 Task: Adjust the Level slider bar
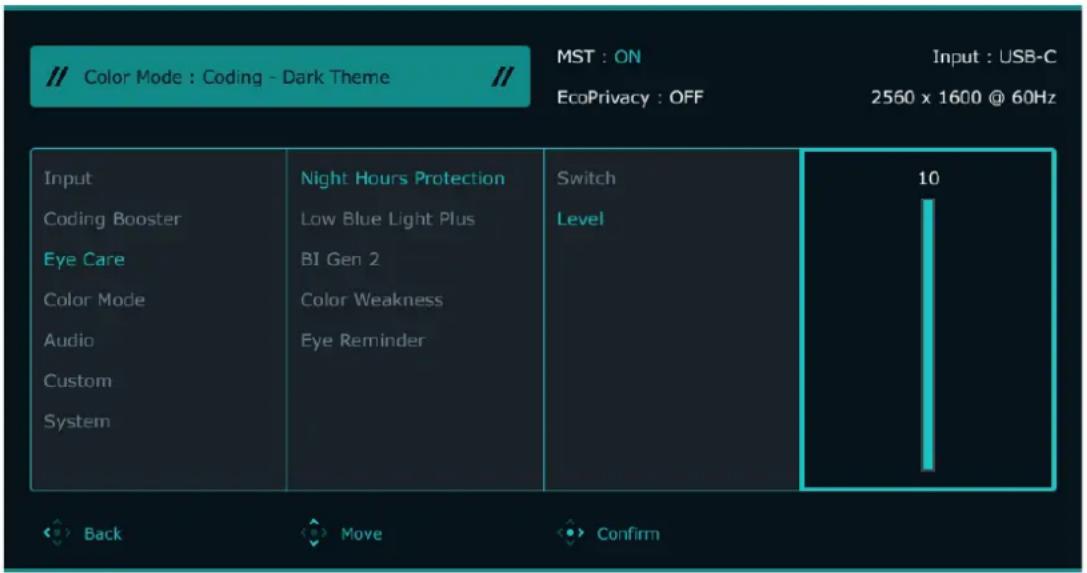pos(928,335)
